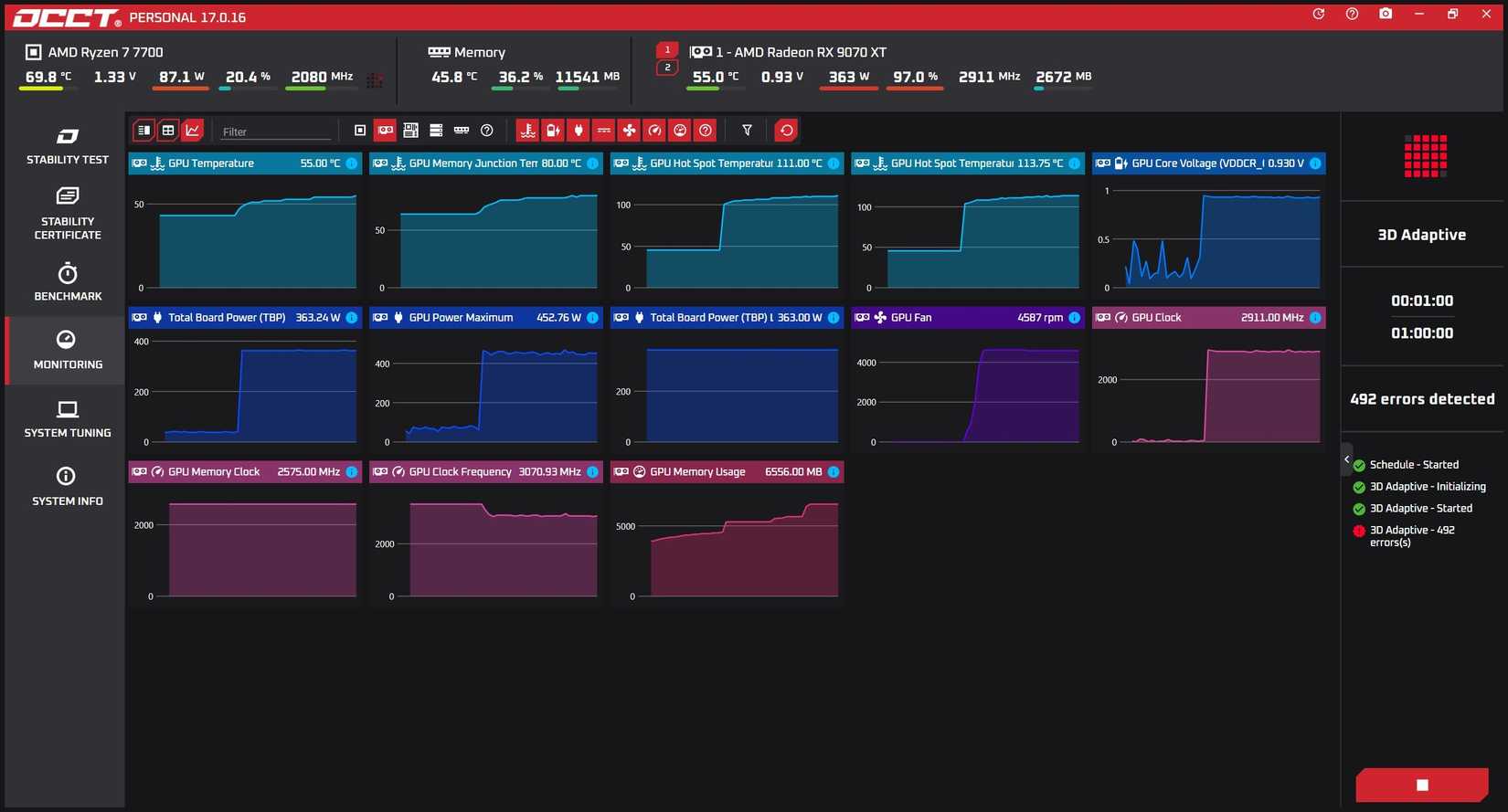Click the refresh icon in title bar
Viewport: 1508px width, 812px height.
1318,14
